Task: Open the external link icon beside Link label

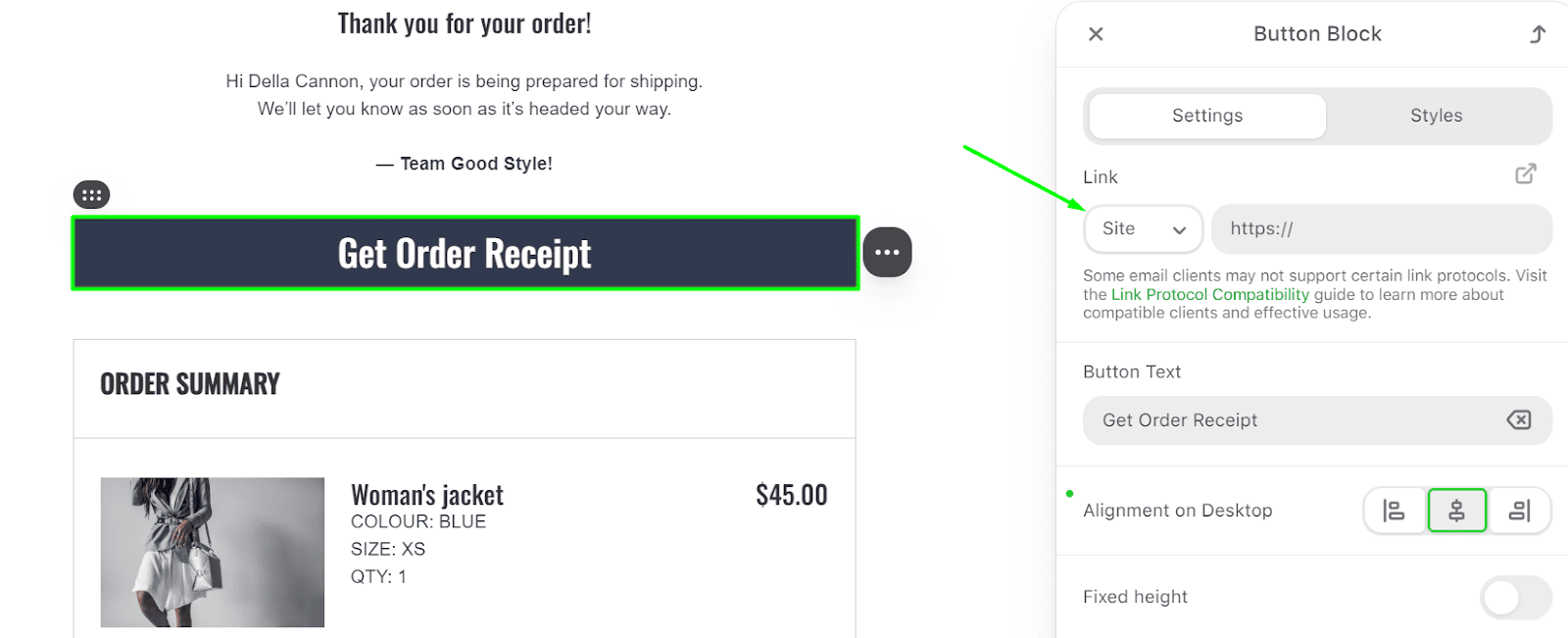Action: tap(1525, 173)
